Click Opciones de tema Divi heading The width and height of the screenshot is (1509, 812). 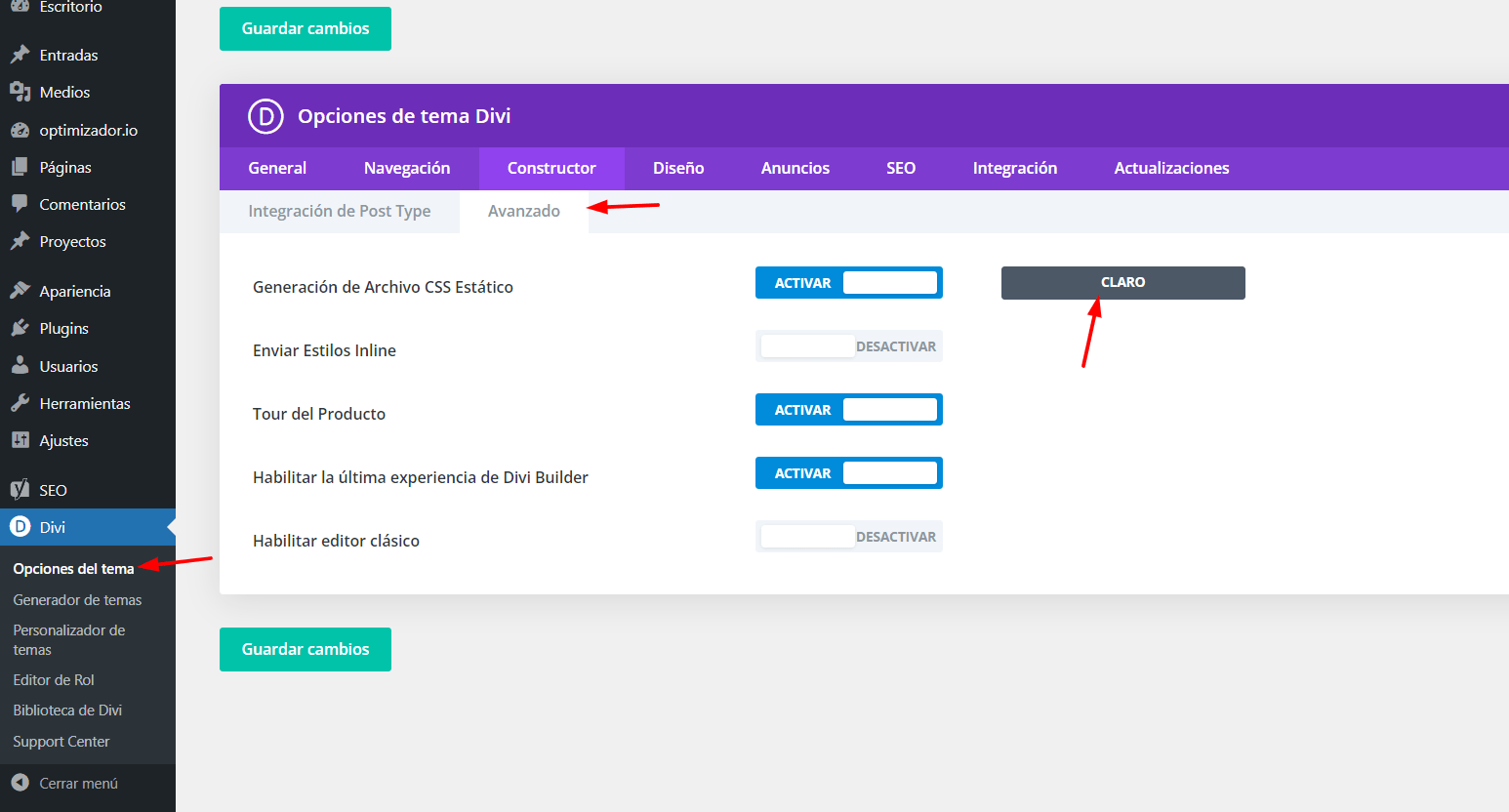click(404, 116)
